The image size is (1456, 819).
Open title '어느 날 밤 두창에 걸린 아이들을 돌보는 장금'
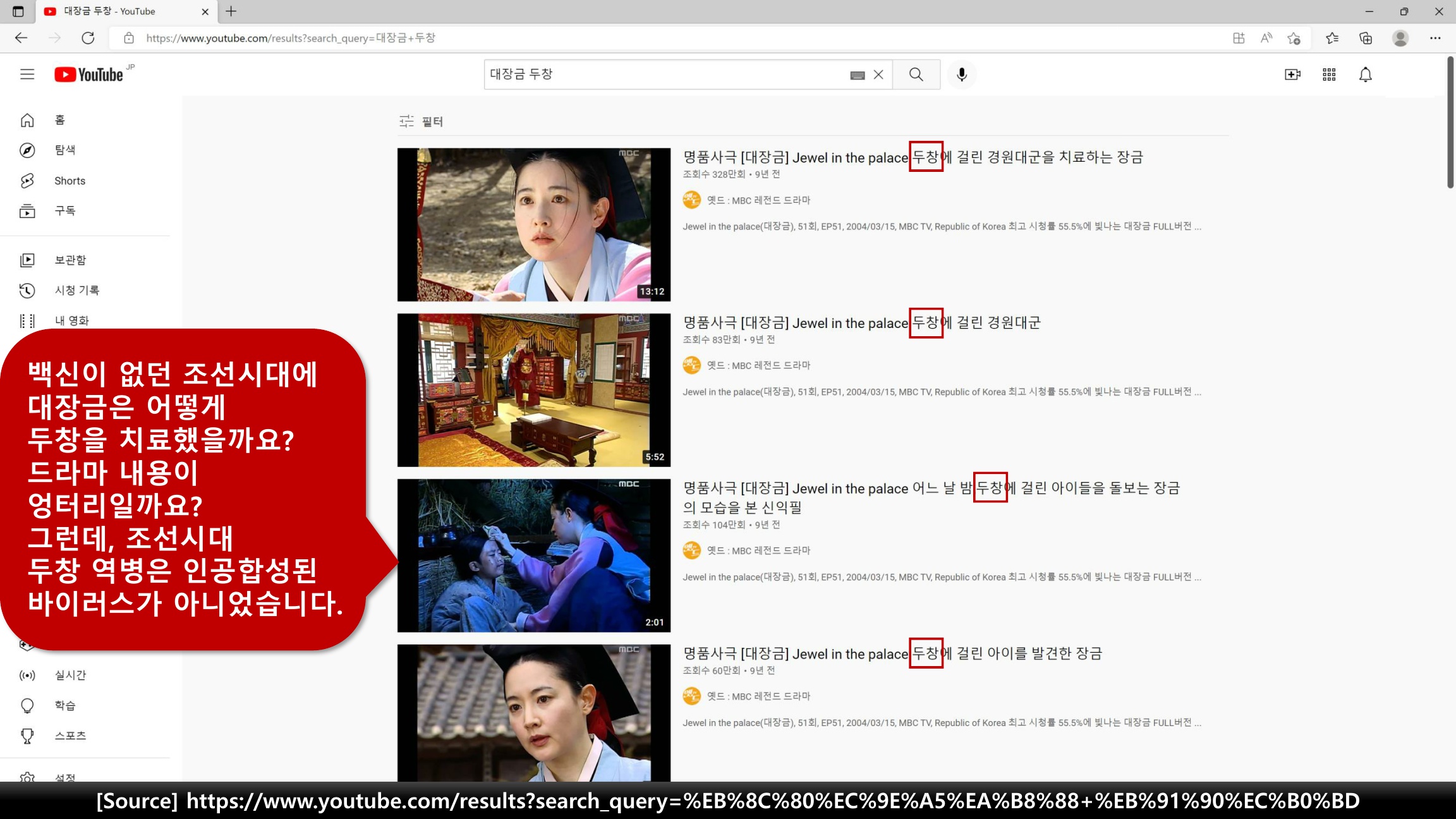[931, 497]
